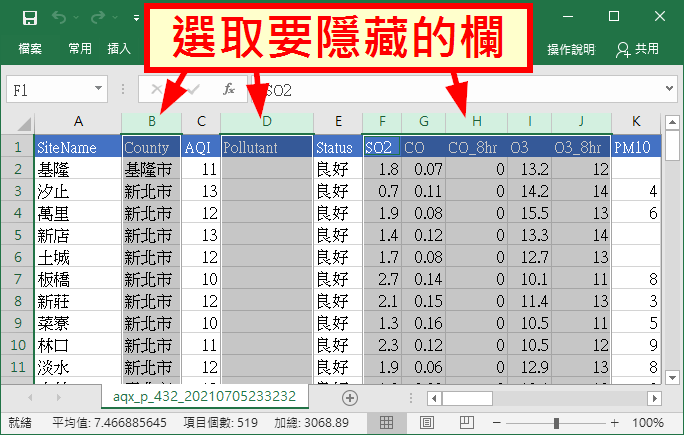This screenshot has width=684, height=435.
Task: Switch to Normal view icon in status bar
Action: pos(386,422)
